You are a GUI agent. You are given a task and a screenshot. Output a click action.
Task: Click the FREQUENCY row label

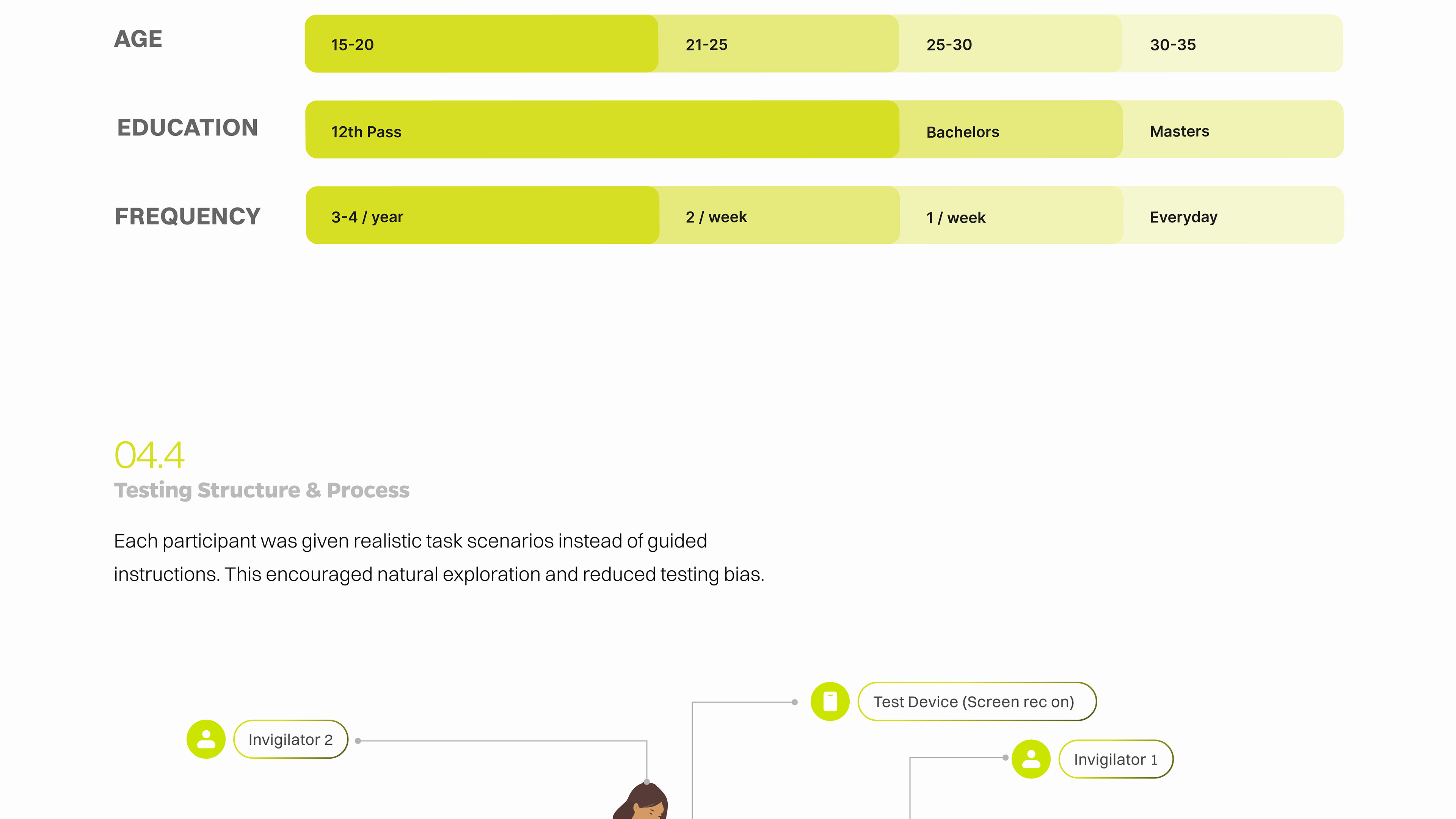187,217
